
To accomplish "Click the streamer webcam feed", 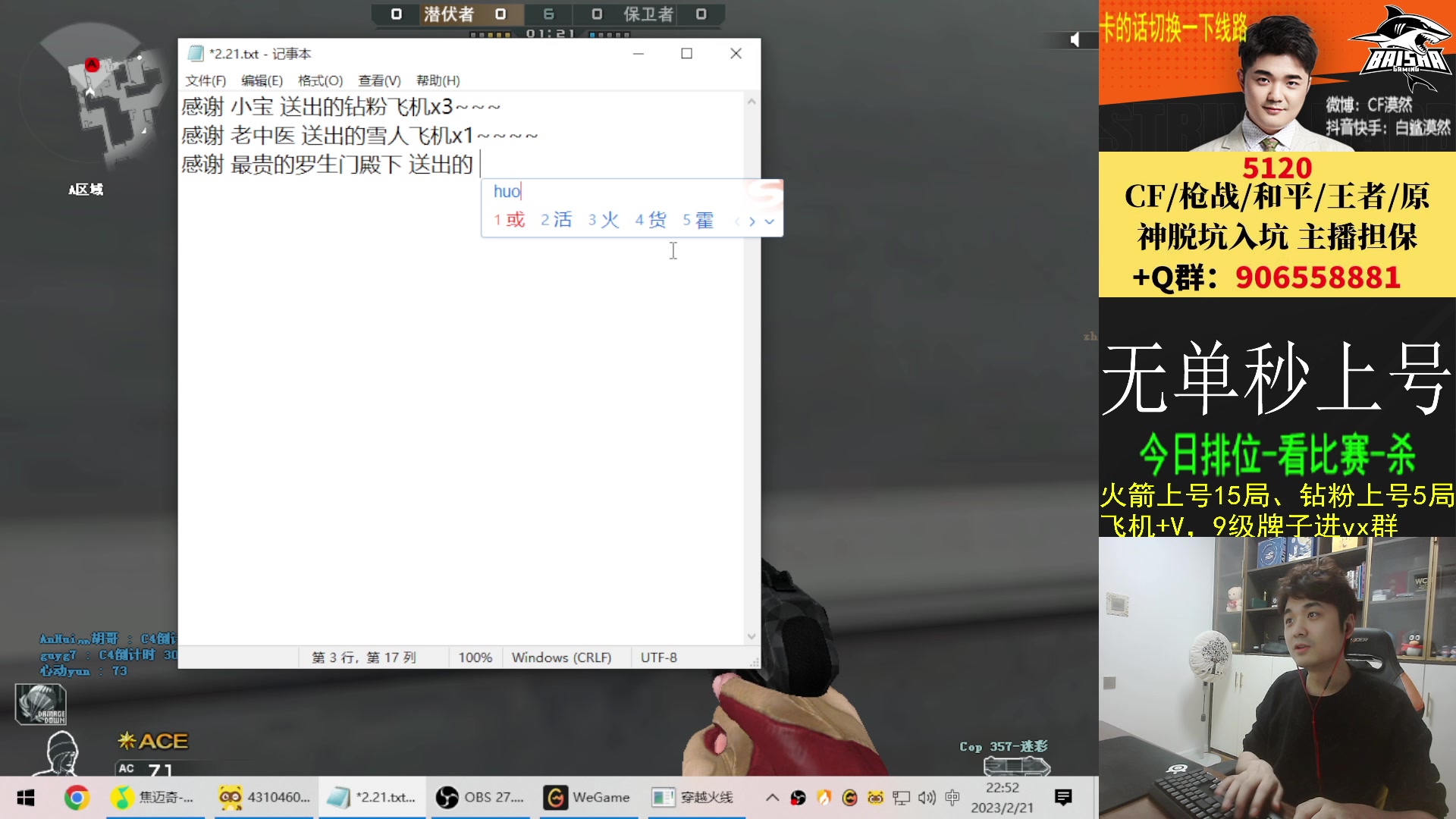I will pos(1277,678).
